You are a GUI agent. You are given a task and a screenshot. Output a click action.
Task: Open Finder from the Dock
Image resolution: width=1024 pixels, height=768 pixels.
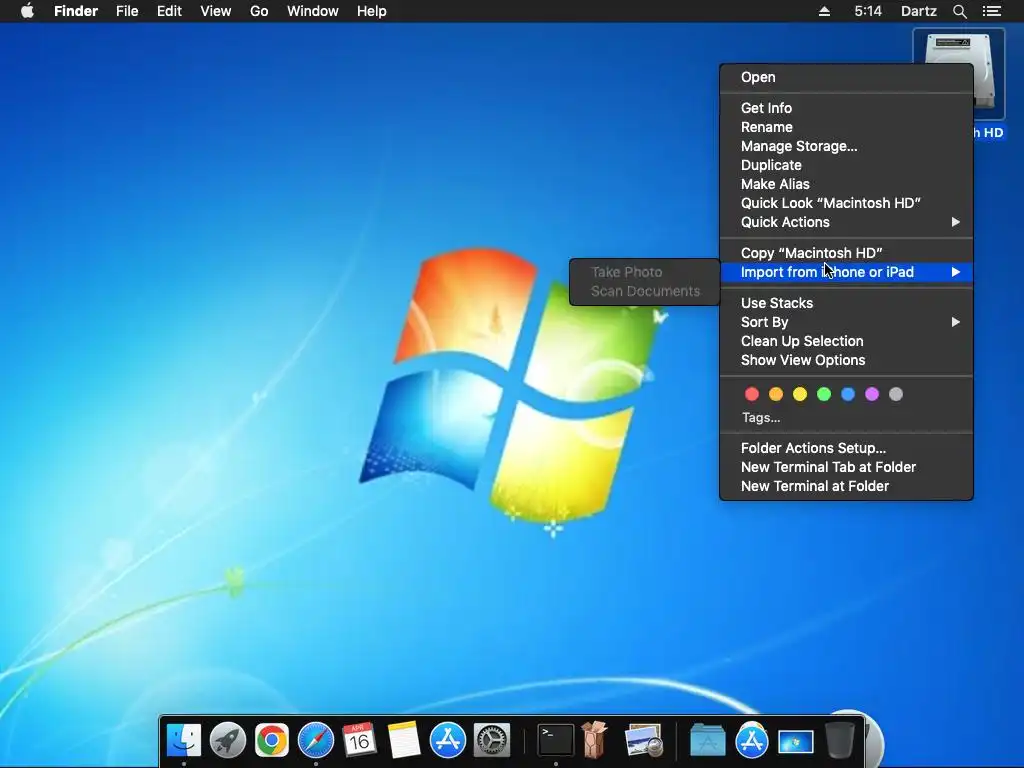click(184, 740)
